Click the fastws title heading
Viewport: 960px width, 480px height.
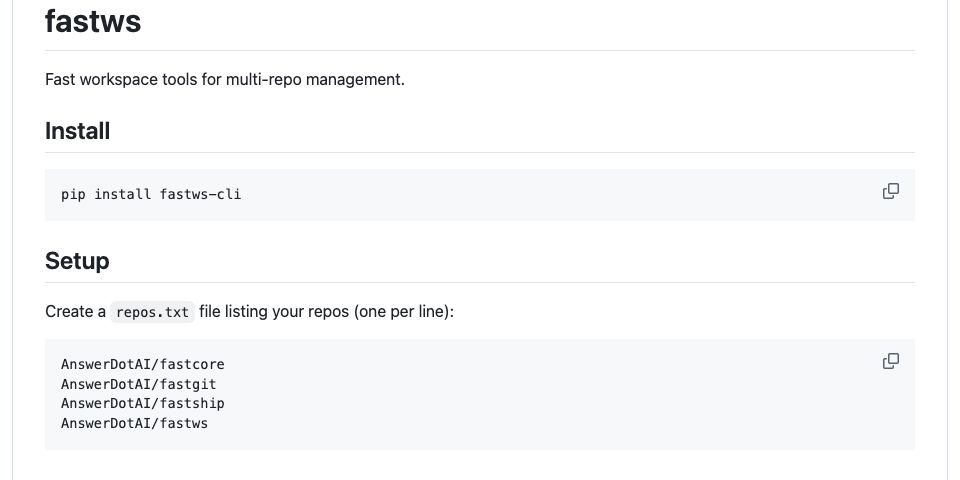click(x=93, y=21)
